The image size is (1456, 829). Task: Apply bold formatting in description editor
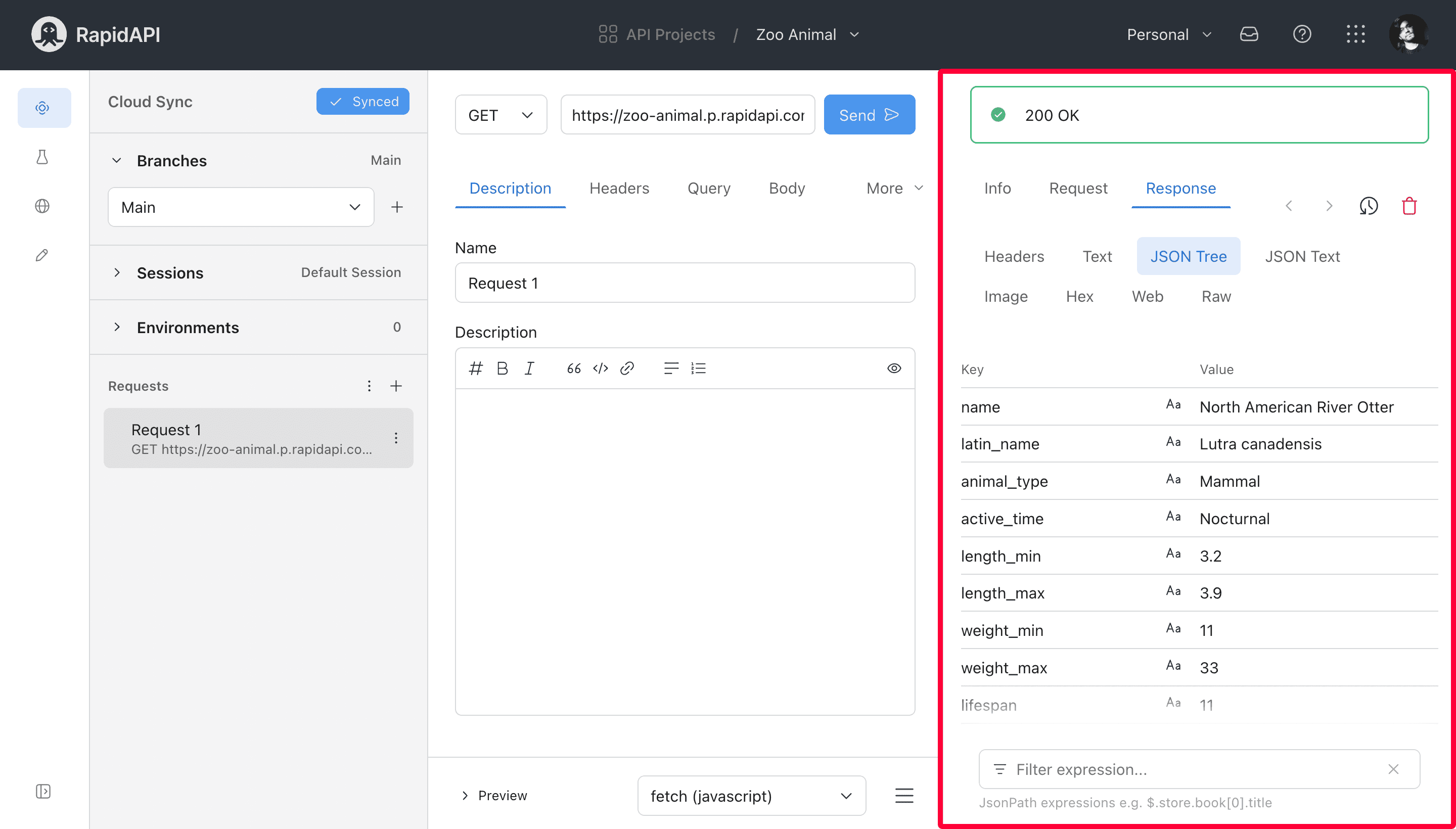click(502, 369)
